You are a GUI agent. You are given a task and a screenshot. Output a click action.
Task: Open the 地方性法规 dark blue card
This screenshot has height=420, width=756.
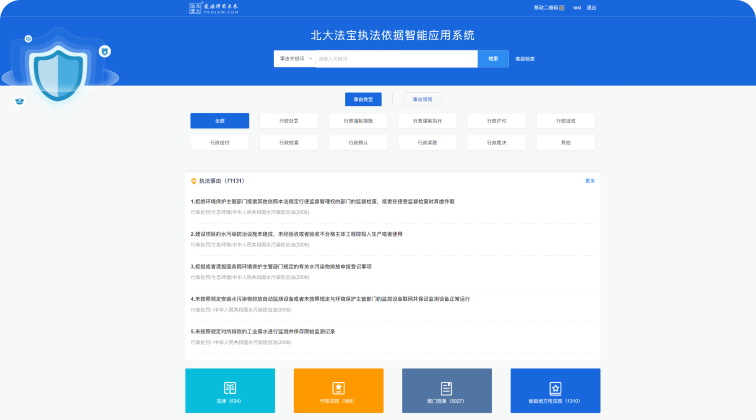555,391
